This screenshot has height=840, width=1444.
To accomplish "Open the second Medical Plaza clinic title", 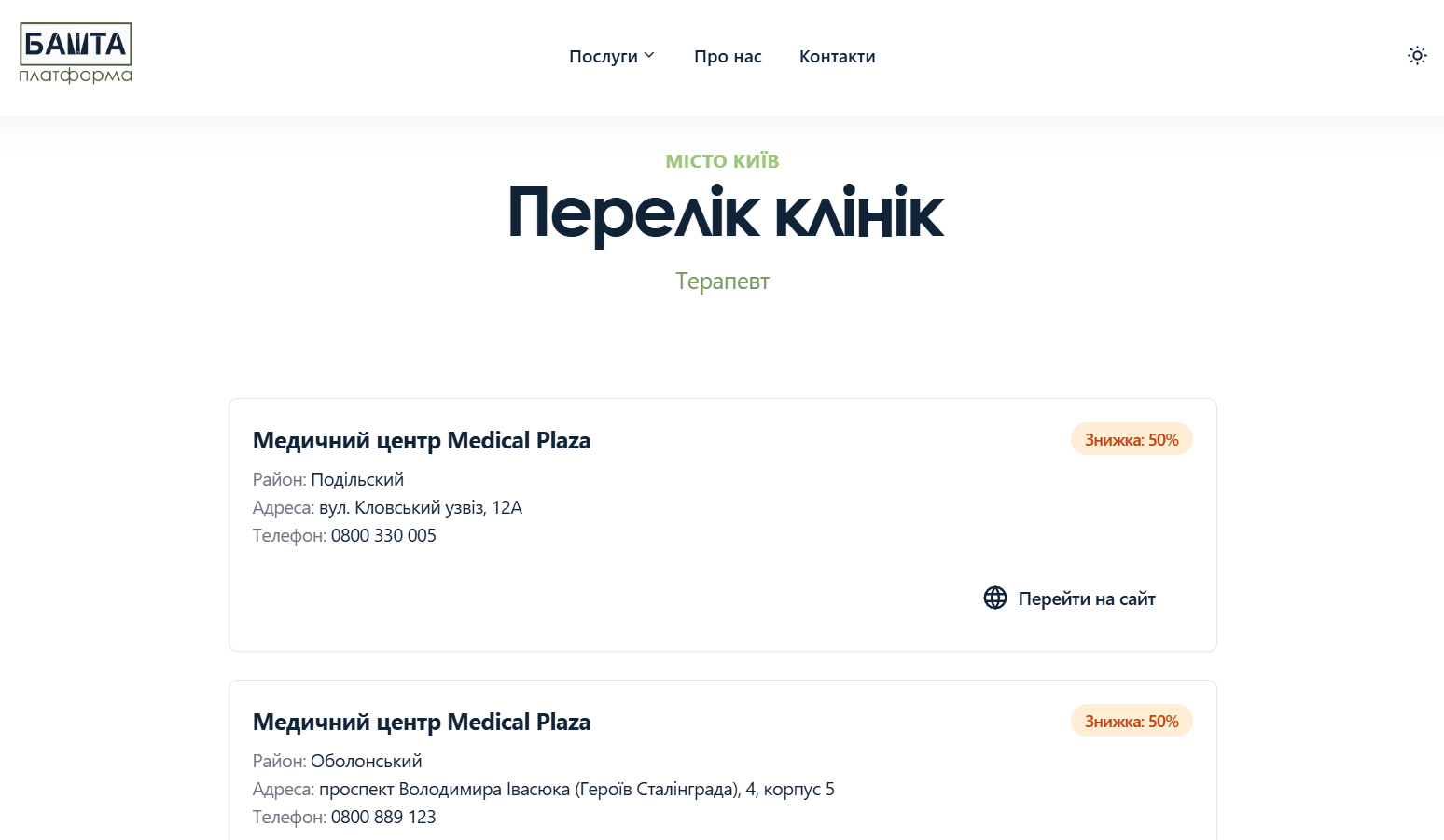I will coord(422,723).
